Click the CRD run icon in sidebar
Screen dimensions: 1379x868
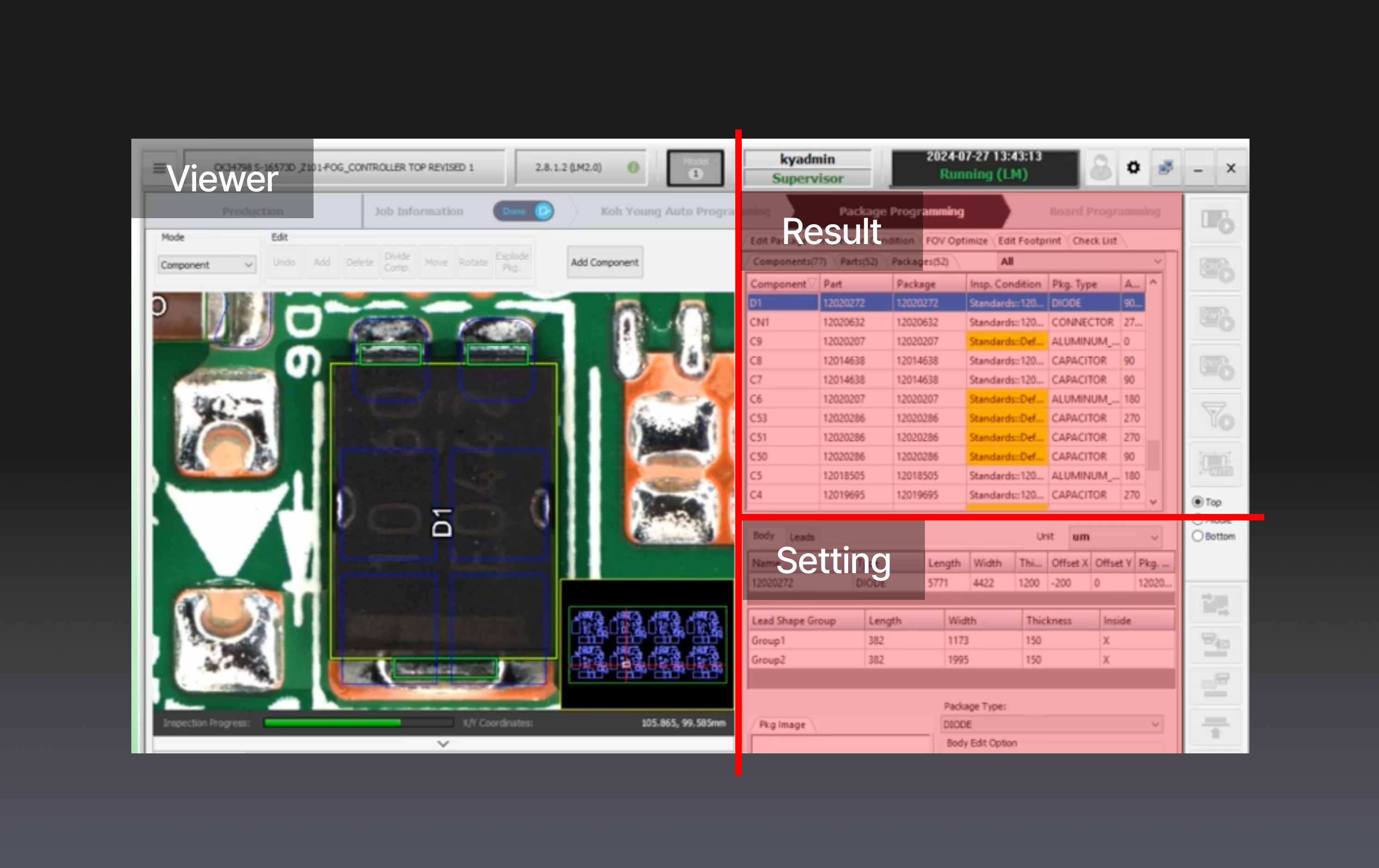tap(1216, 269)
